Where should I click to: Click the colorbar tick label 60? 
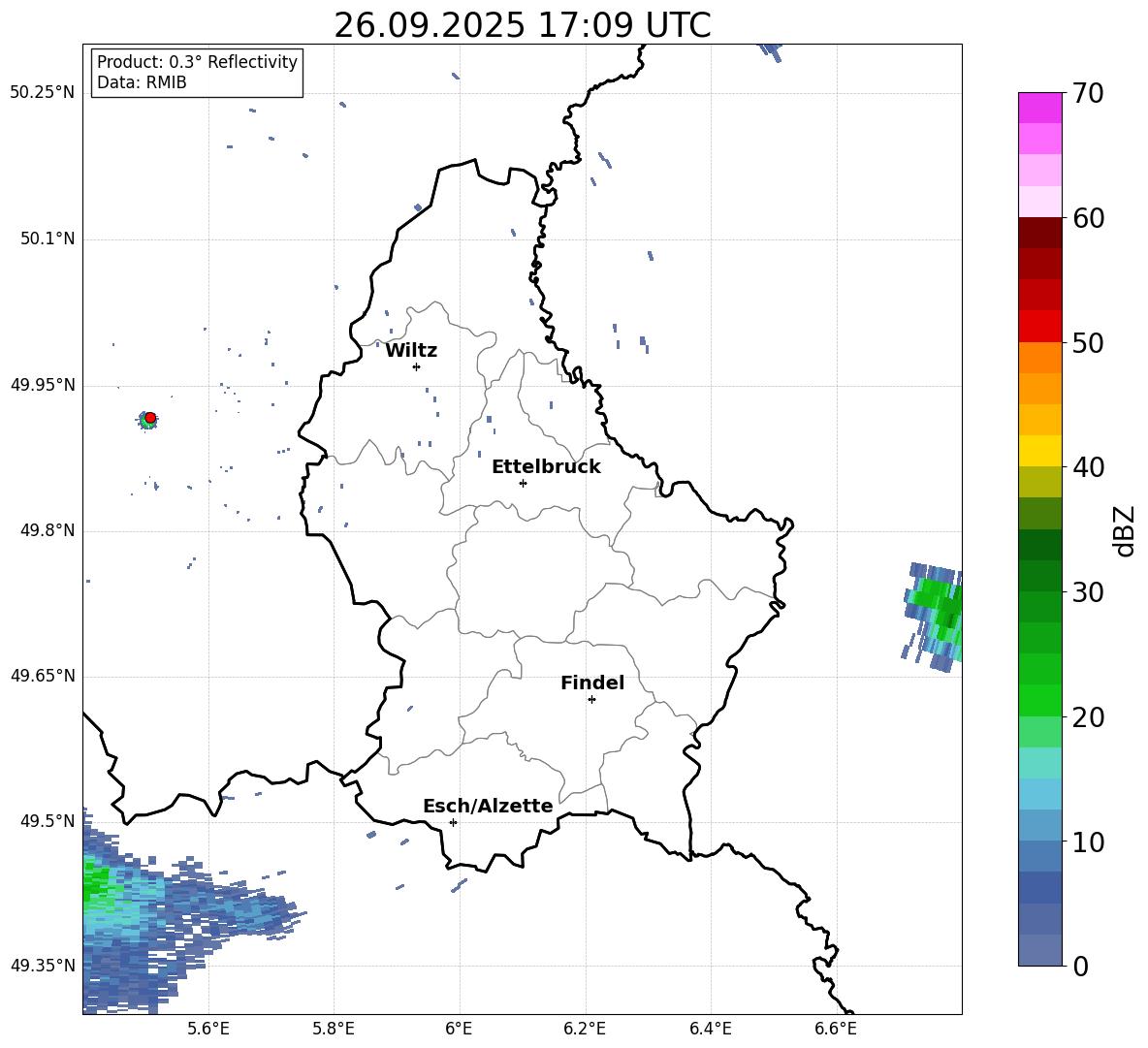click(1089, 218)
